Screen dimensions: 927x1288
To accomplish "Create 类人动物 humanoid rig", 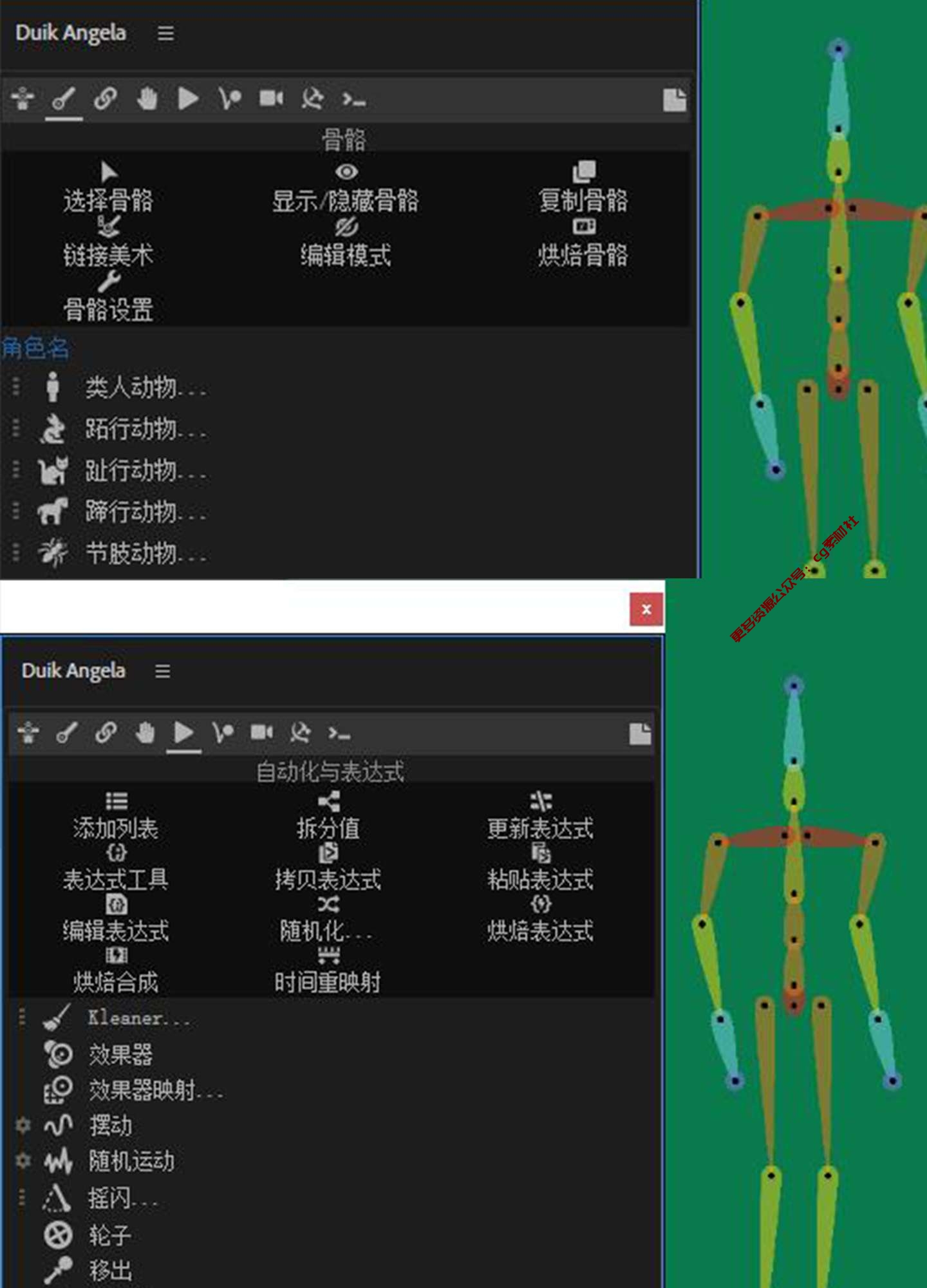I will [145, 388].
